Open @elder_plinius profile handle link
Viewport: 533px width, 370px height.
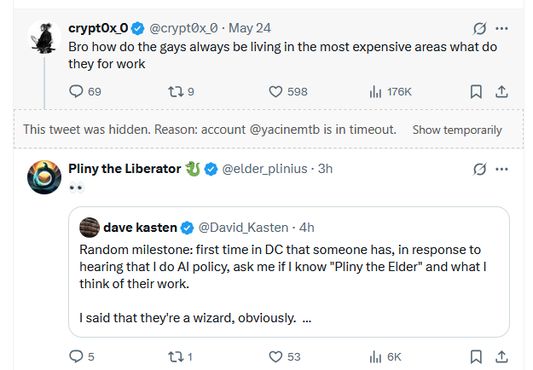[x=264, y=169]
